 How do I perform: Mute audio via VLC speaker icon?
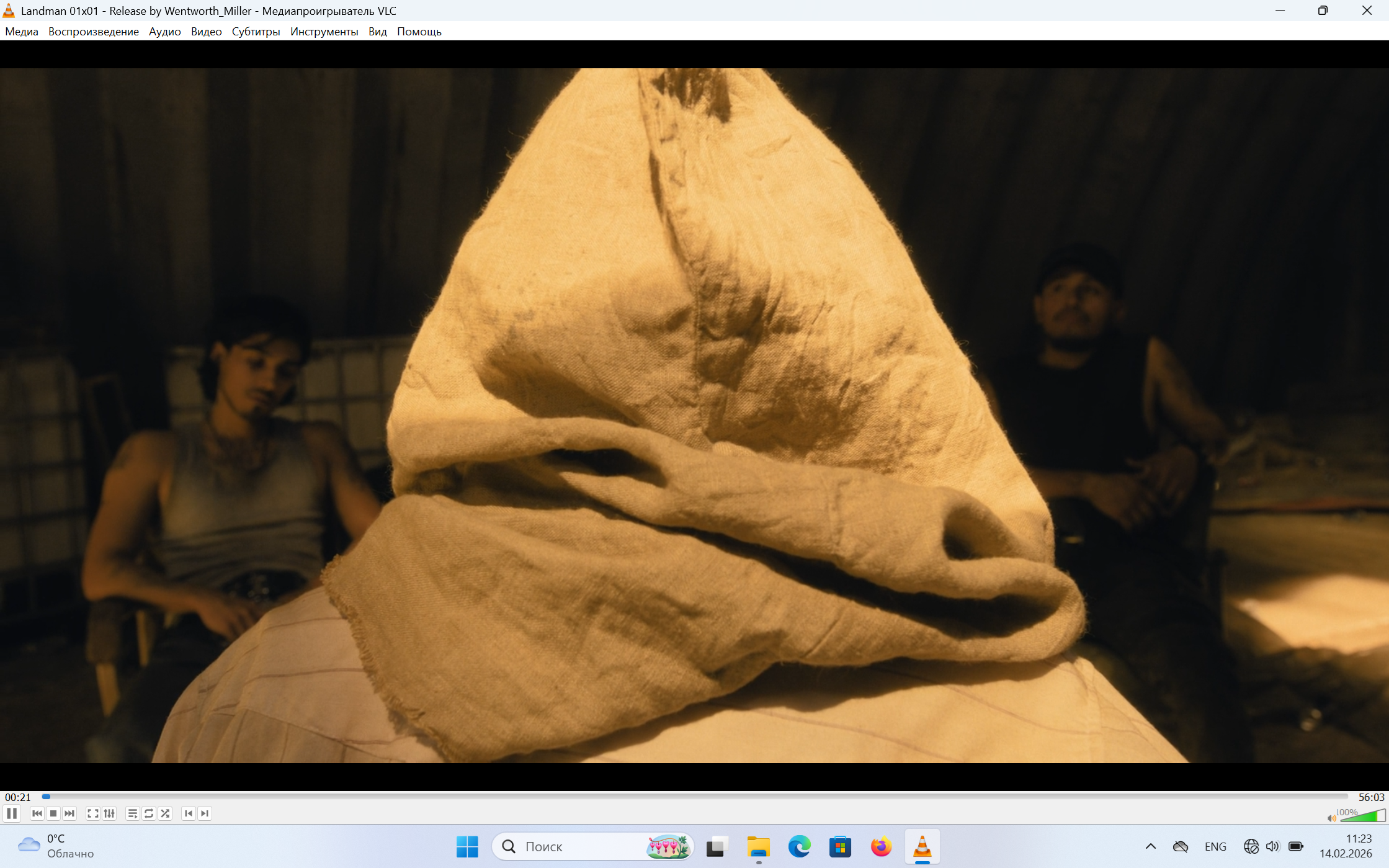(1331, 818)
